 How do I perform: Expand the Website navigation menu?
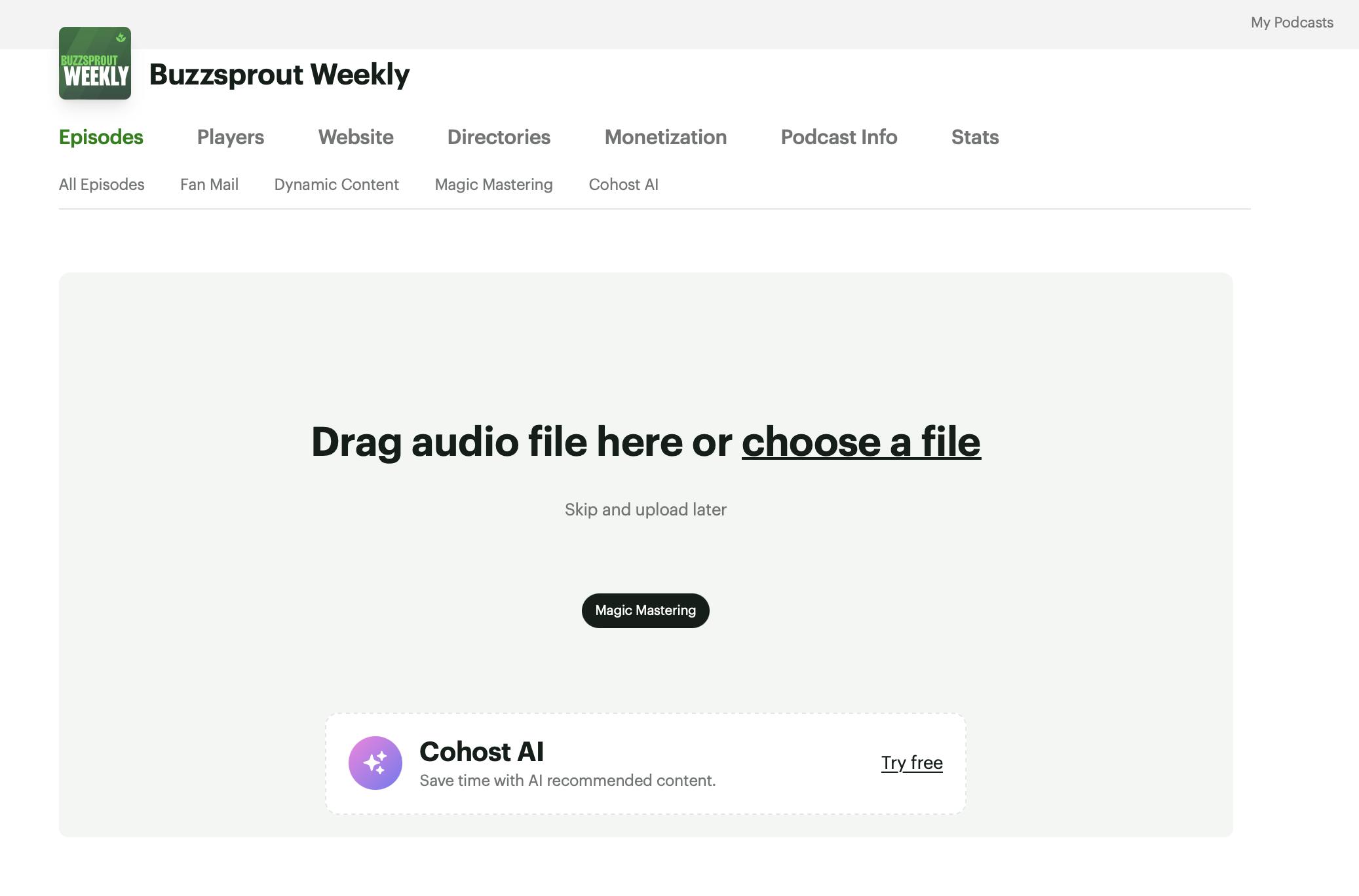point(355,136)
